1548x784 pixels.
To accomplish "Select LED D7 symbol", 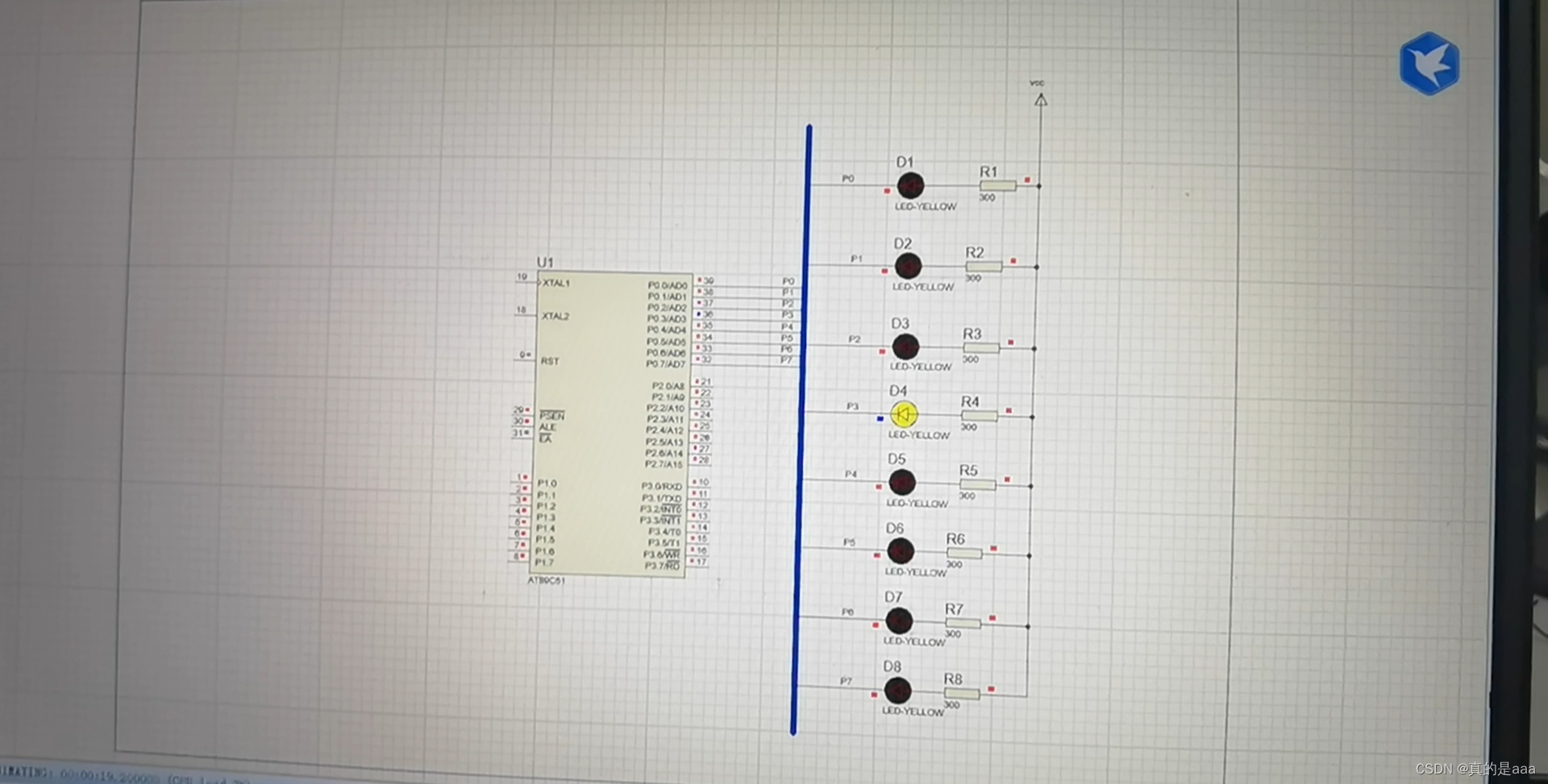I will pos(899,621).
